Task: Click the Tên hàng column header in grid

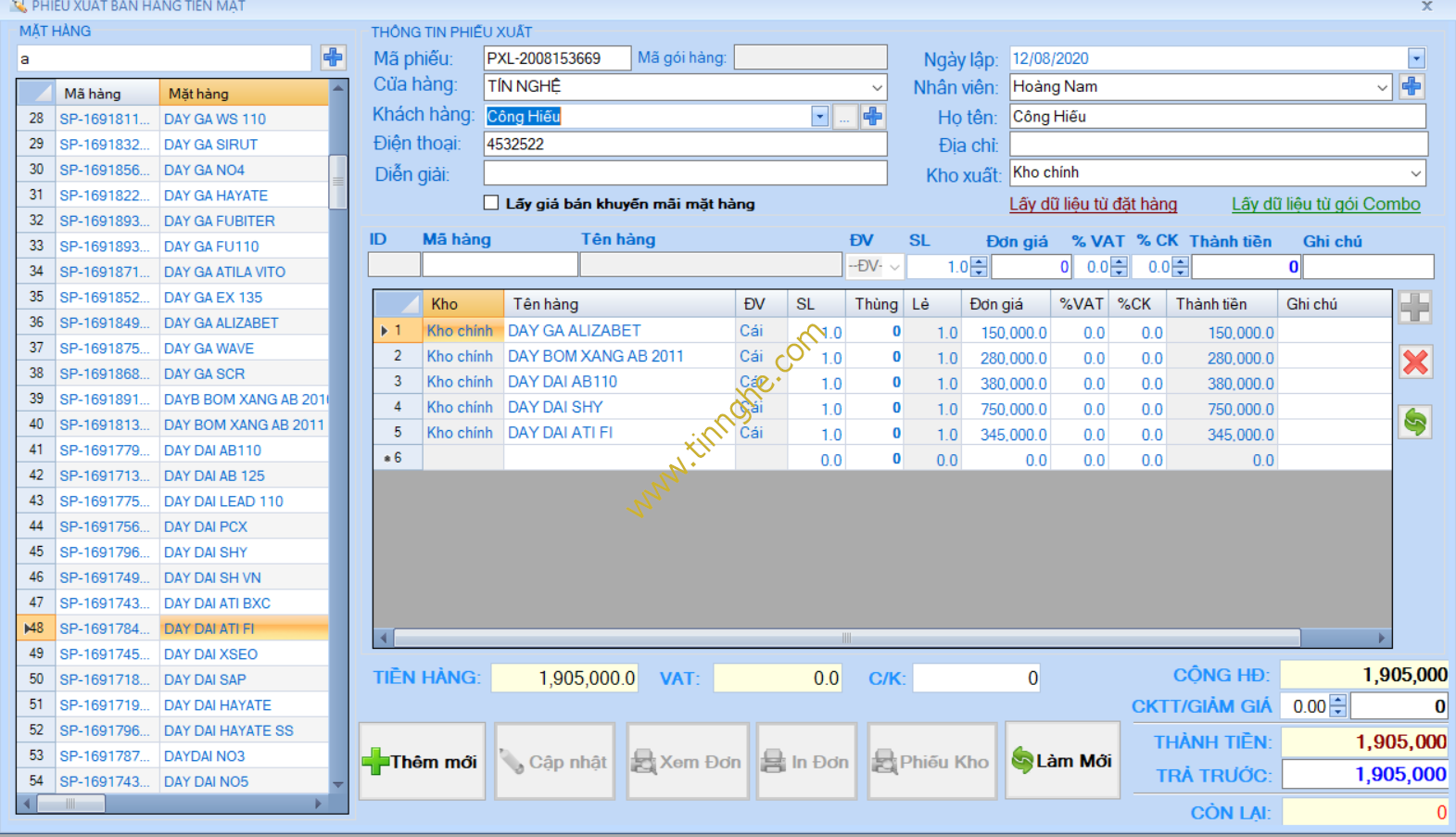Action: [x=618, y=304]
